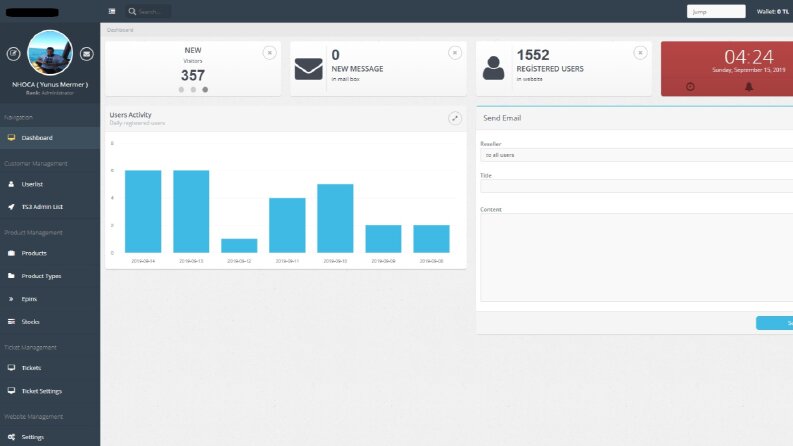Click the TS3 Admin List rocket icon
Image resolution: width=793 pixels, height=446 pixels.
click(x=11, y=207)
